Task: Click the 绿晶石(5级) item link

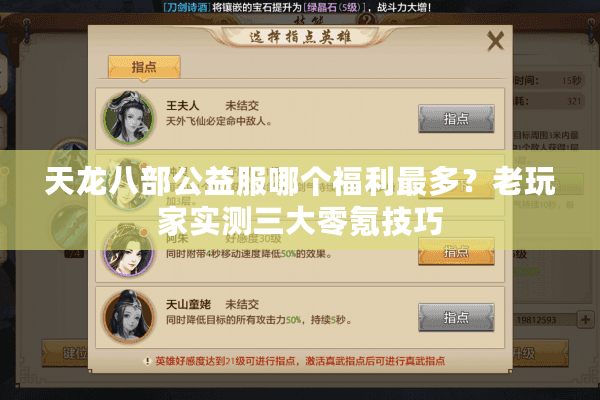Action: coord(334,7)
